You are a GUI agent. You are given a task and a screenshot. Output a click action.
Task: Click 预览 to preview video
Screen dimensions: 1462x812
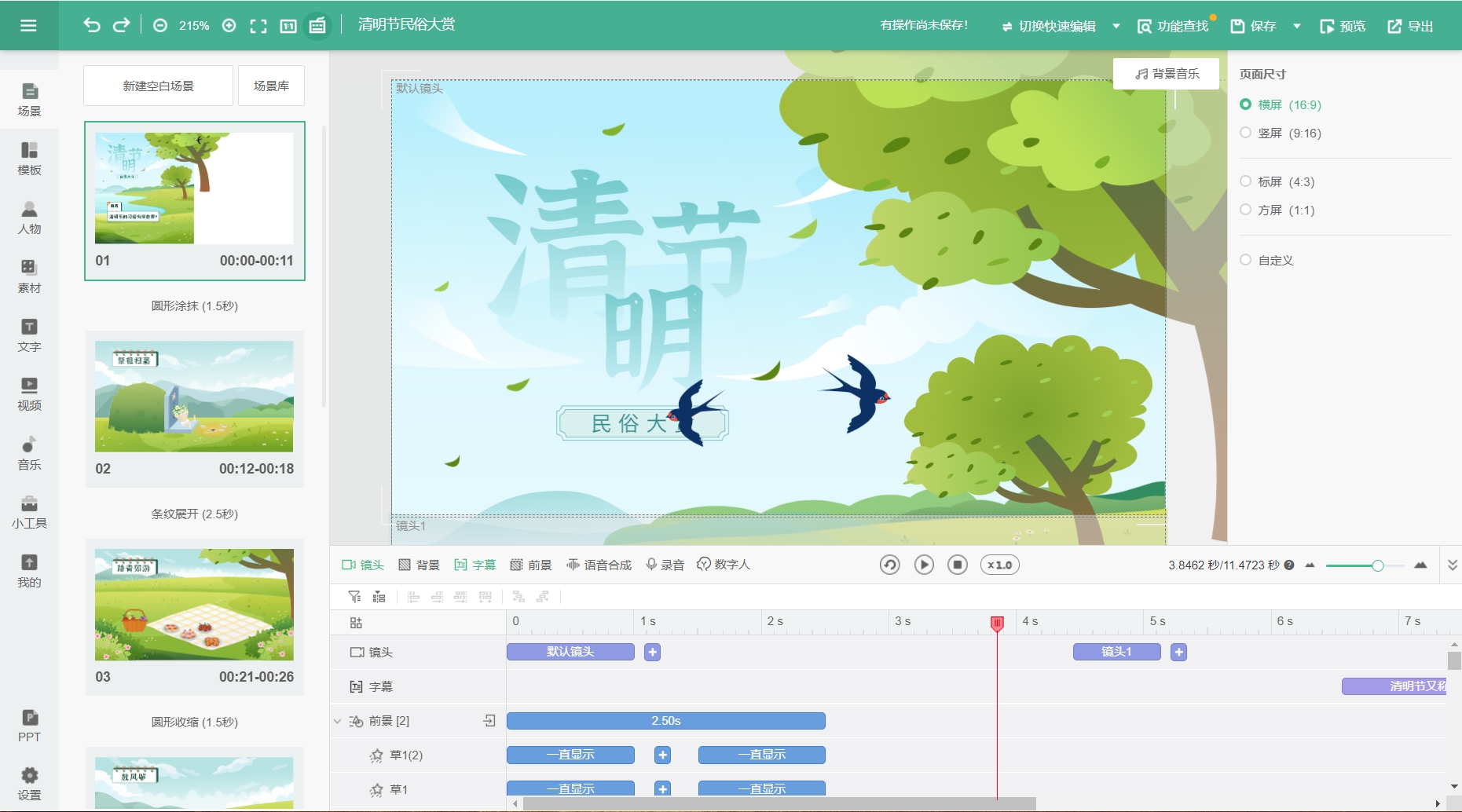[1343, 26]
